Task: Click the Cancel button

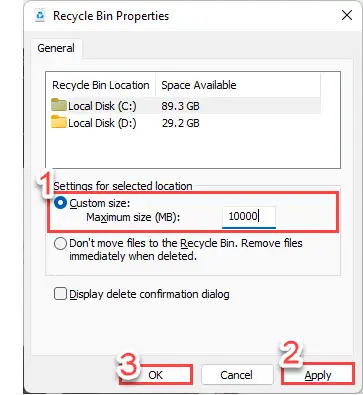Action: click(x=236, y=375)
